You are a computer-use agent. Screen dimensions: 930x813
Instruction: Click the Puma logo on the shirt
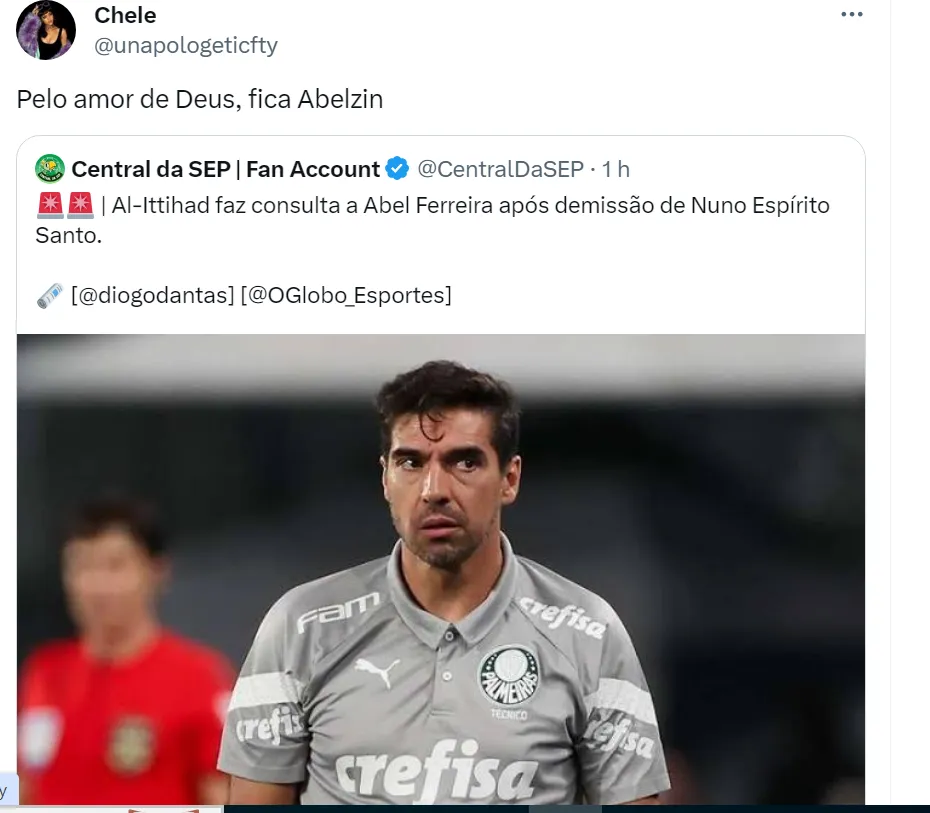point(376,670)
